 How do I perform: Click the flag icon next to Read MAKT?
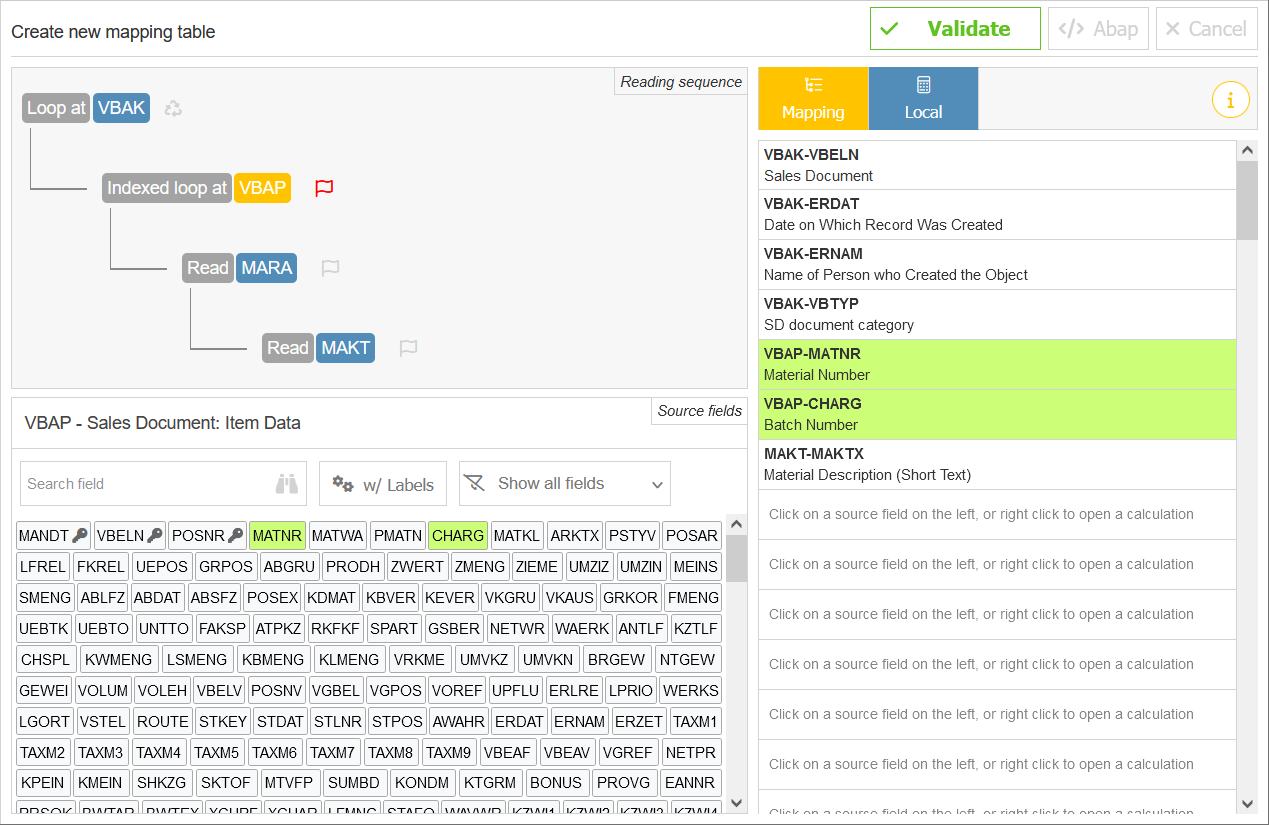point(407,347)
